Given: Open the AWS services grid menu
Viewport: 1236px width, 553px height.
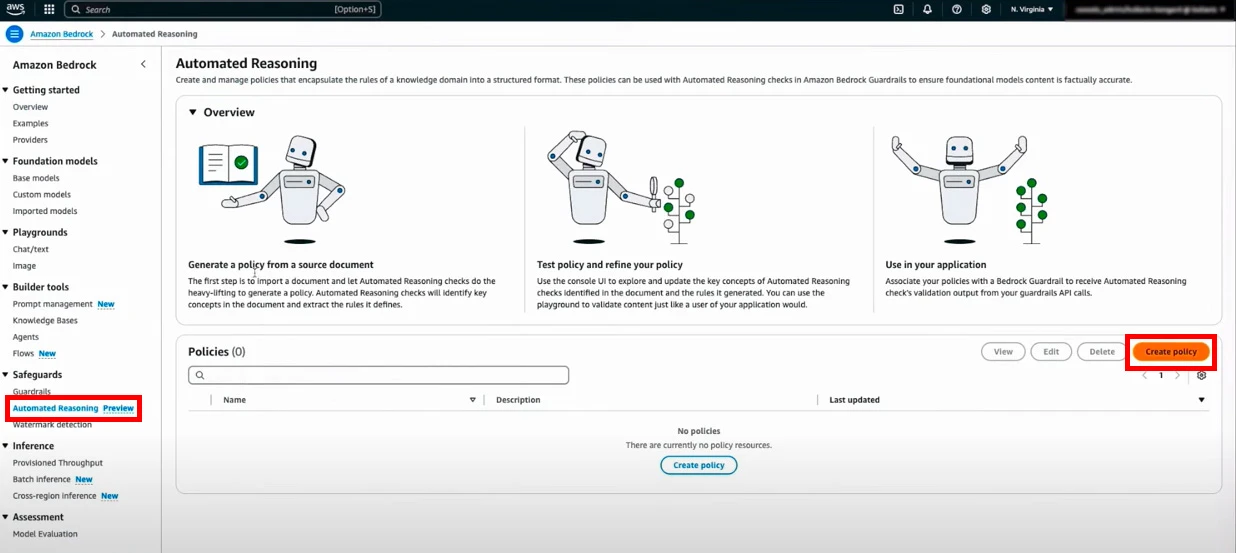Looking at the screenshot, I should pos(49,9).
